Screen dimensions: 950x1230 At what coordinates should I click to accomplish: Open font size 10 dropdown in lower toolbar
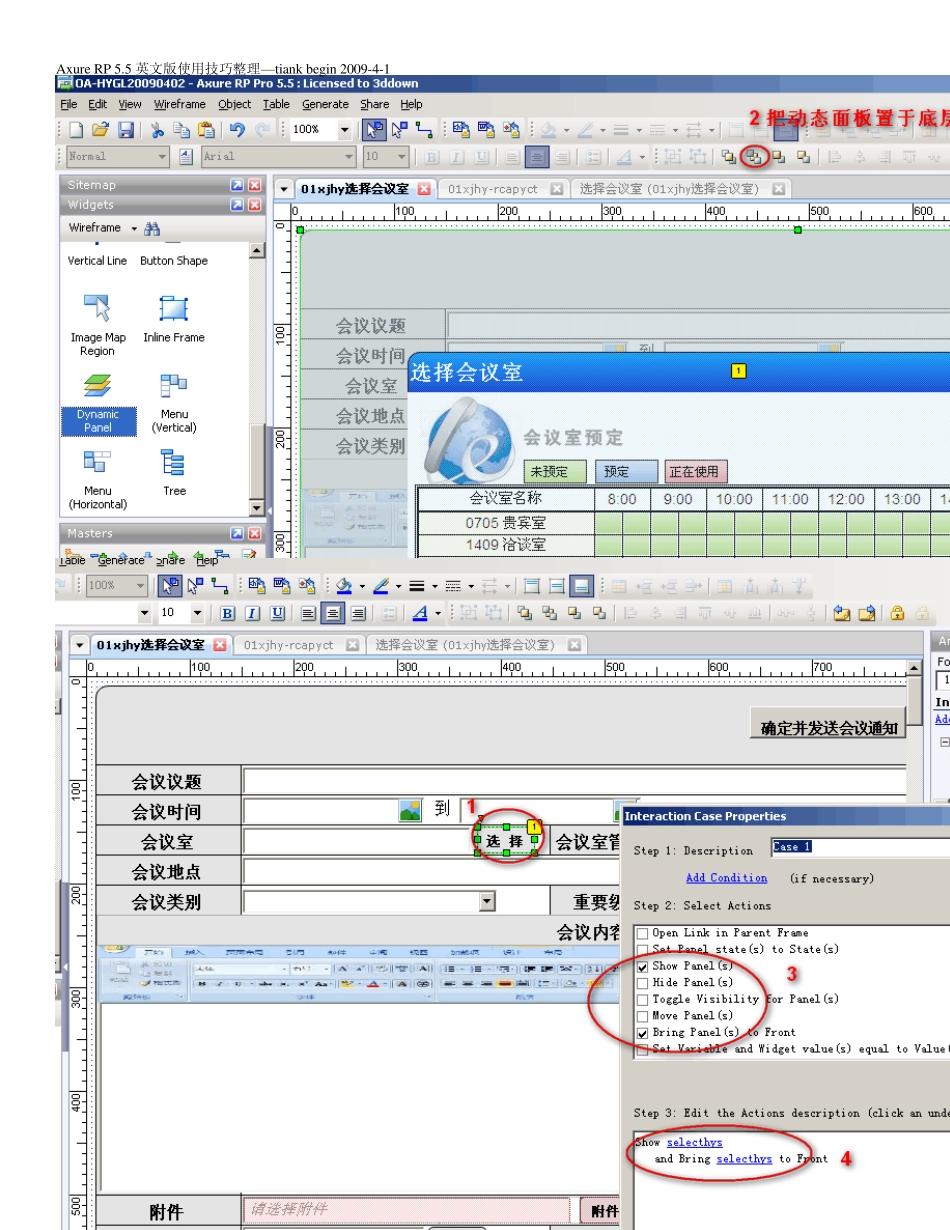point(197,613)
